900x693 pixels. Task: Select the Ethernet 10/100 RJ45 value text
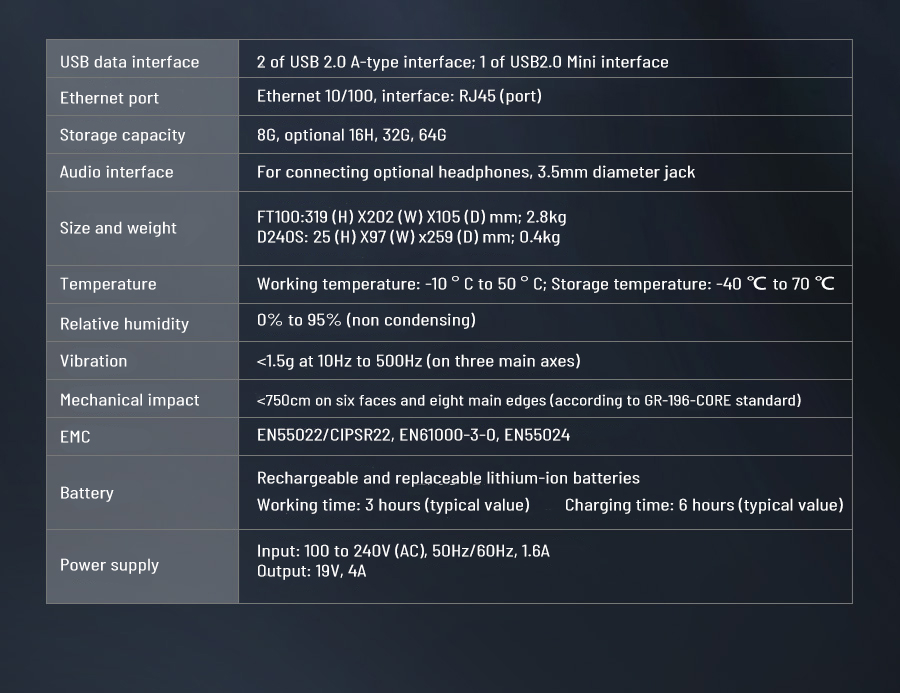pos(399,97)
